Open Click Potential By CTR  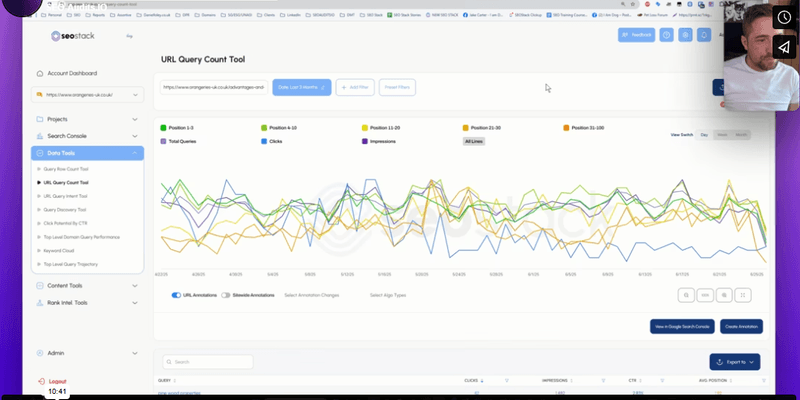[x=65, y=223]
